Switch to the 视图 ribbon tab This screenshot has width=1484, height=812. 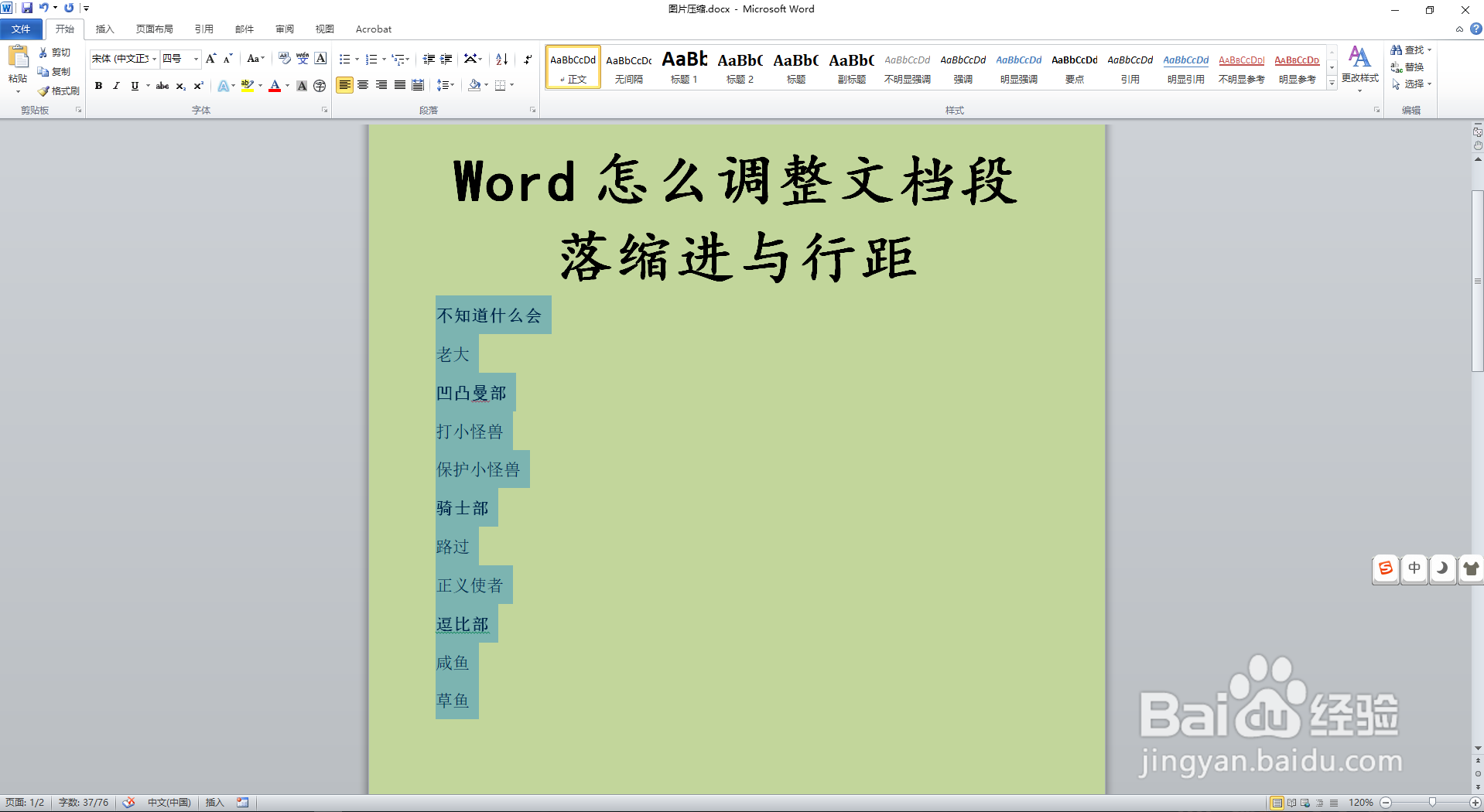324,29
